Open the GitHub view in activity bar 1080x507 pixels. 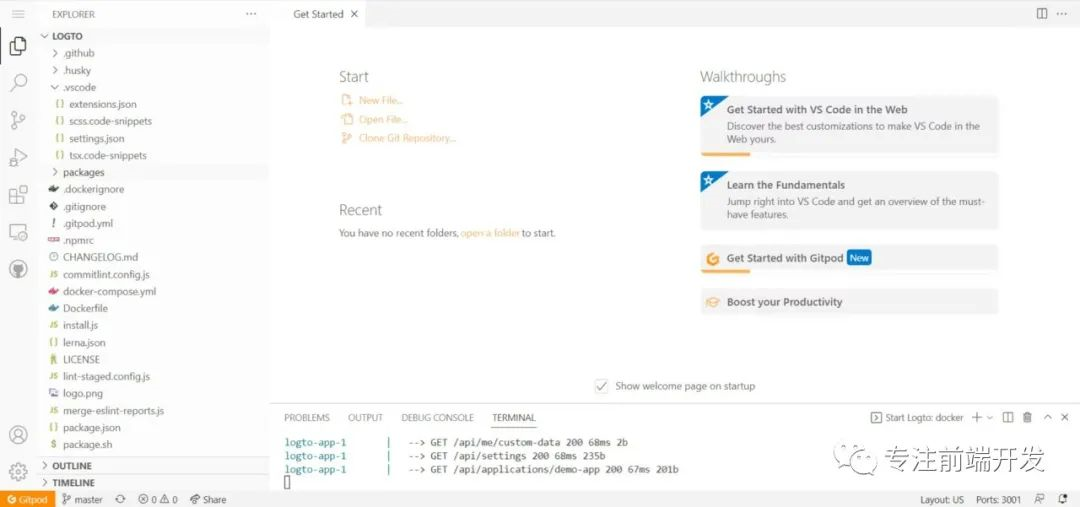click(18, 269)
